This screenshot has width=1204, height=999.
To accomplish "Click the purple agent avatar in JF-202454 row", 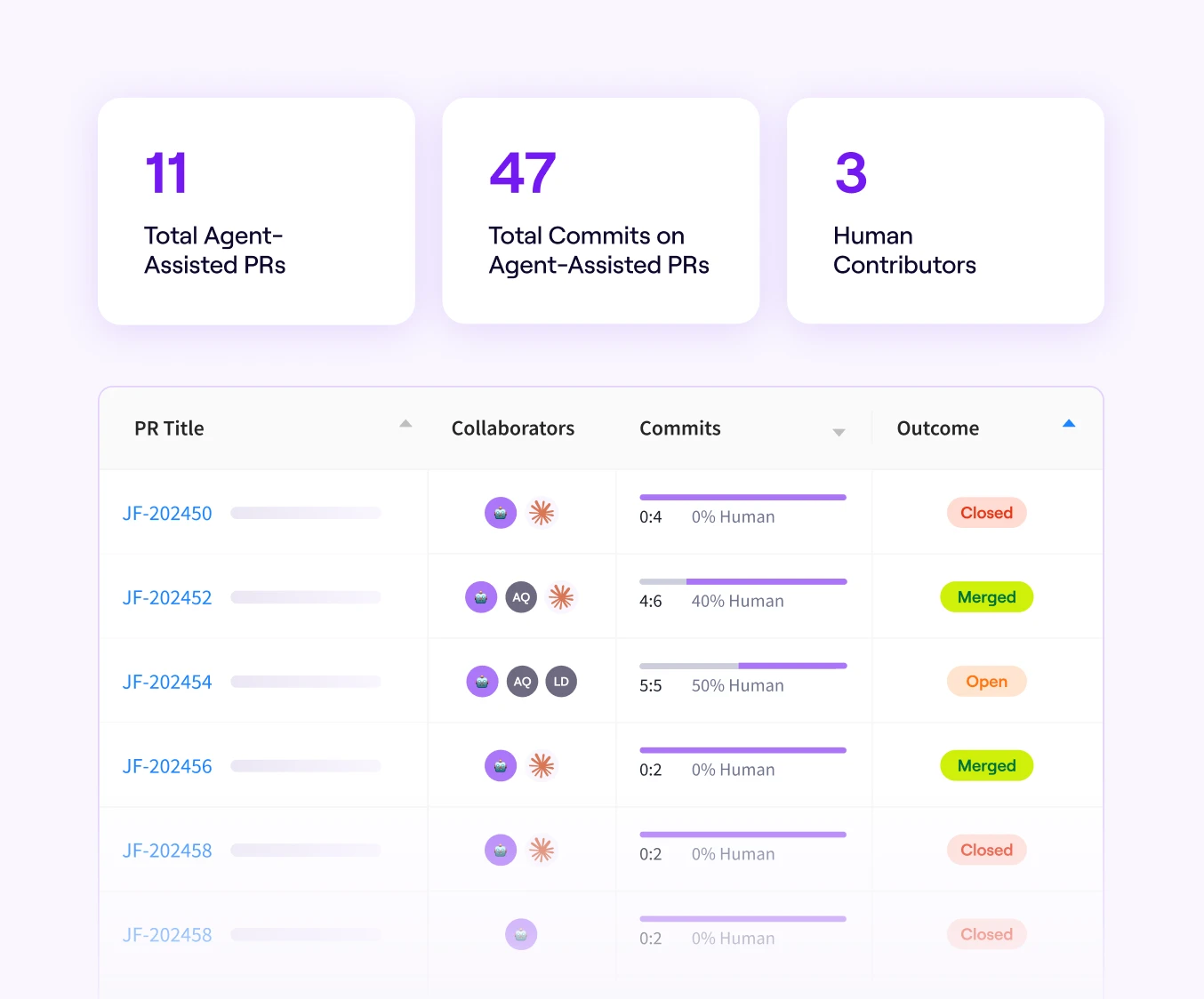I will pyautogui.click(x=482, y=682).
